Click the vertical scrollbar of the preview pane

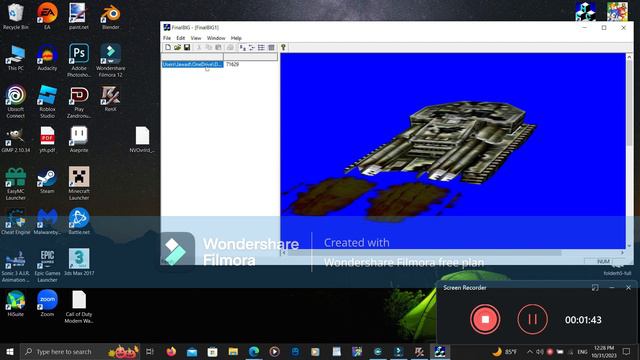pos(629,151)
